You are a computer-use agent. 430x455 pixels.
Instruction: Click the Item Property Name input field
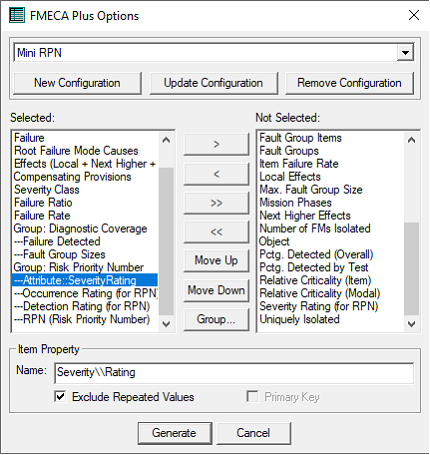tap(234, 373)
